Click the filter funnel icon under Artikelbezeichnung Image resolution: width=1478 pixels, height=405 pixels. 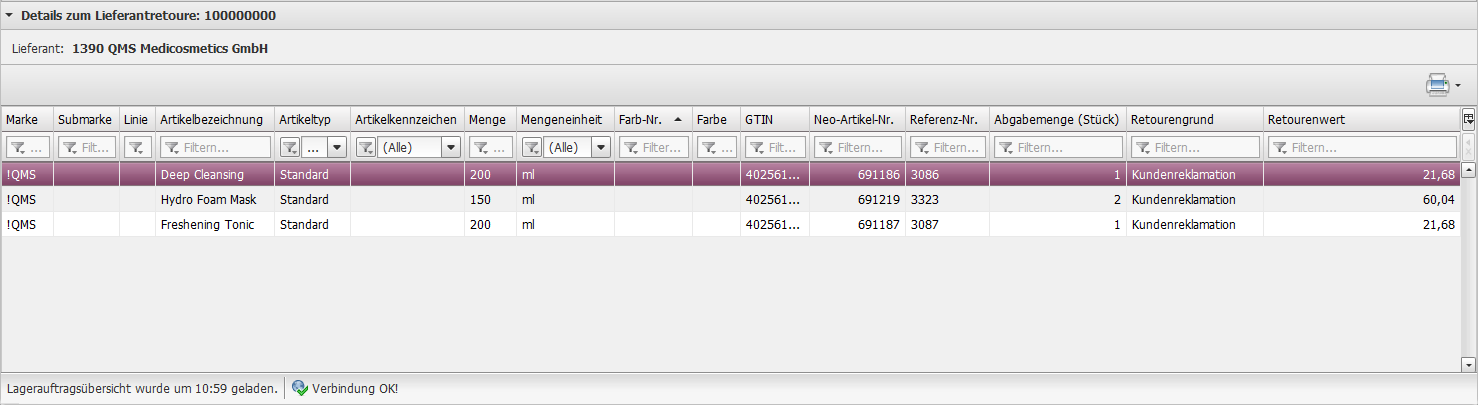click(172, 147)
